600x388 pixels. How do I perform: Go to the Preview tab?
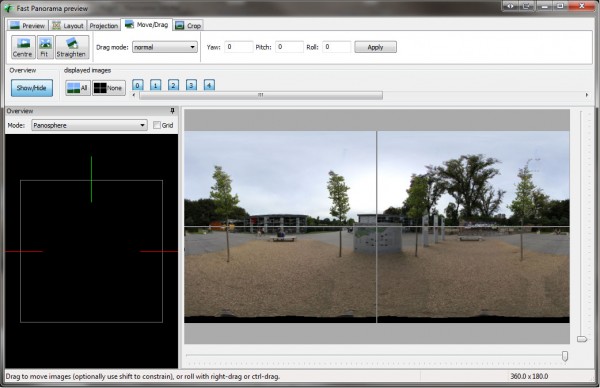(x=28, y=26)
